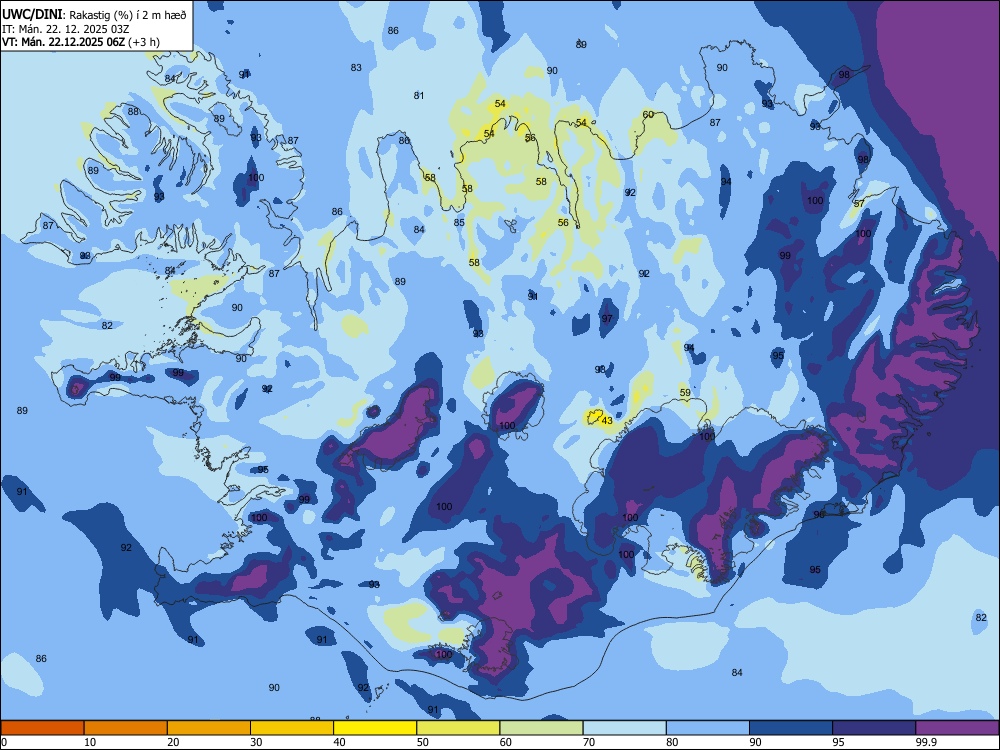
Task: Select the pale blue 70–80 legend swatch
Action: 624,728
